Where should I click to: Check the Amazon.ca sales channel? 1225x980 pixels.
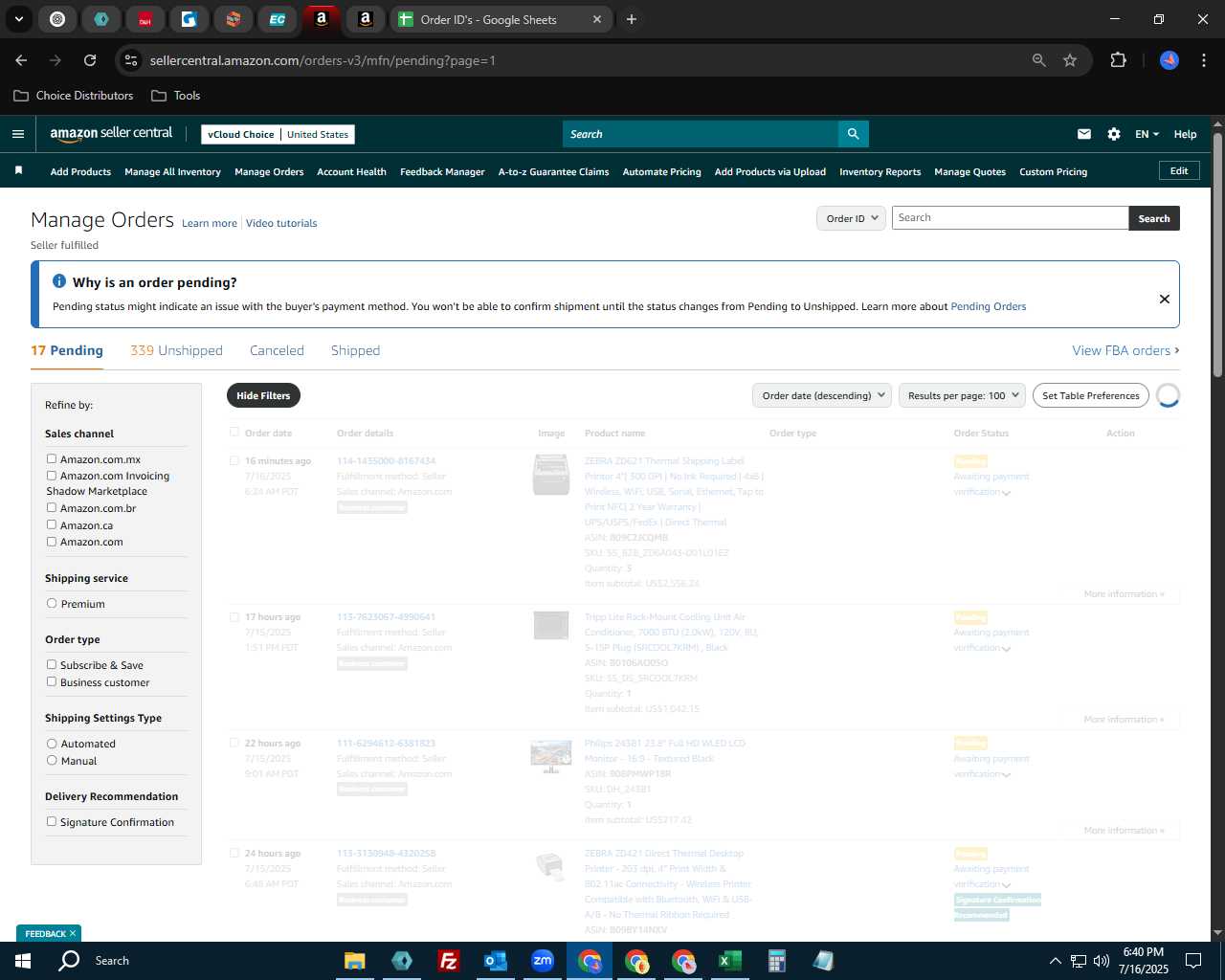[52, 525]
